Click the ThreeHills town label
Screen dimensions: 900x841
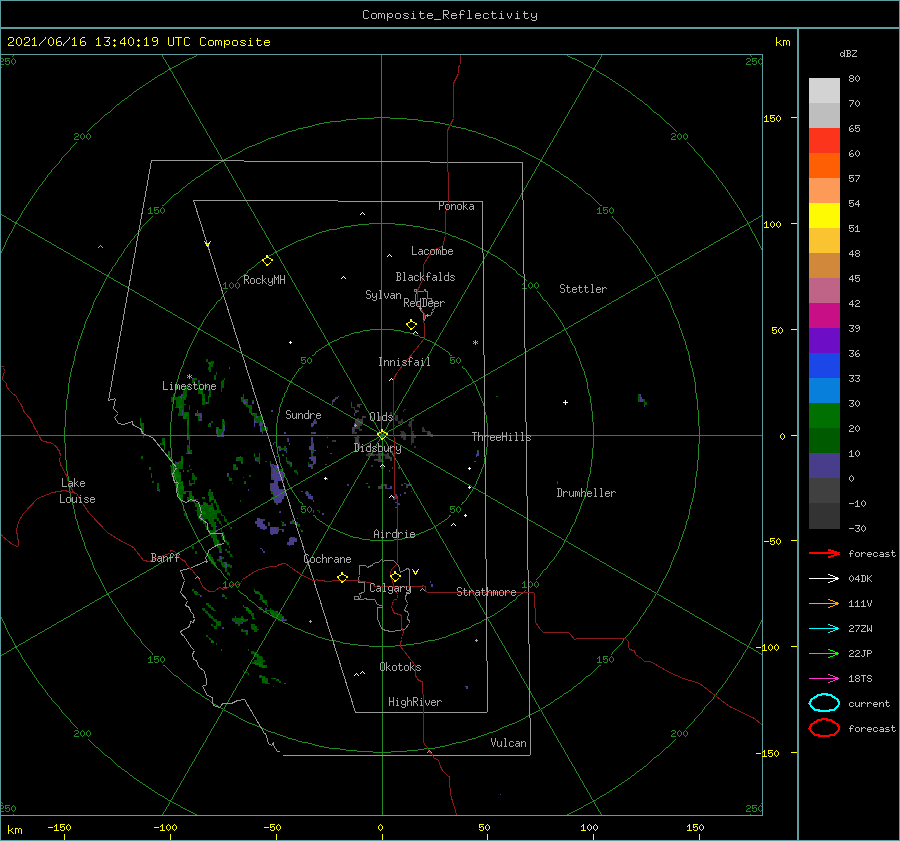(501, 437)
